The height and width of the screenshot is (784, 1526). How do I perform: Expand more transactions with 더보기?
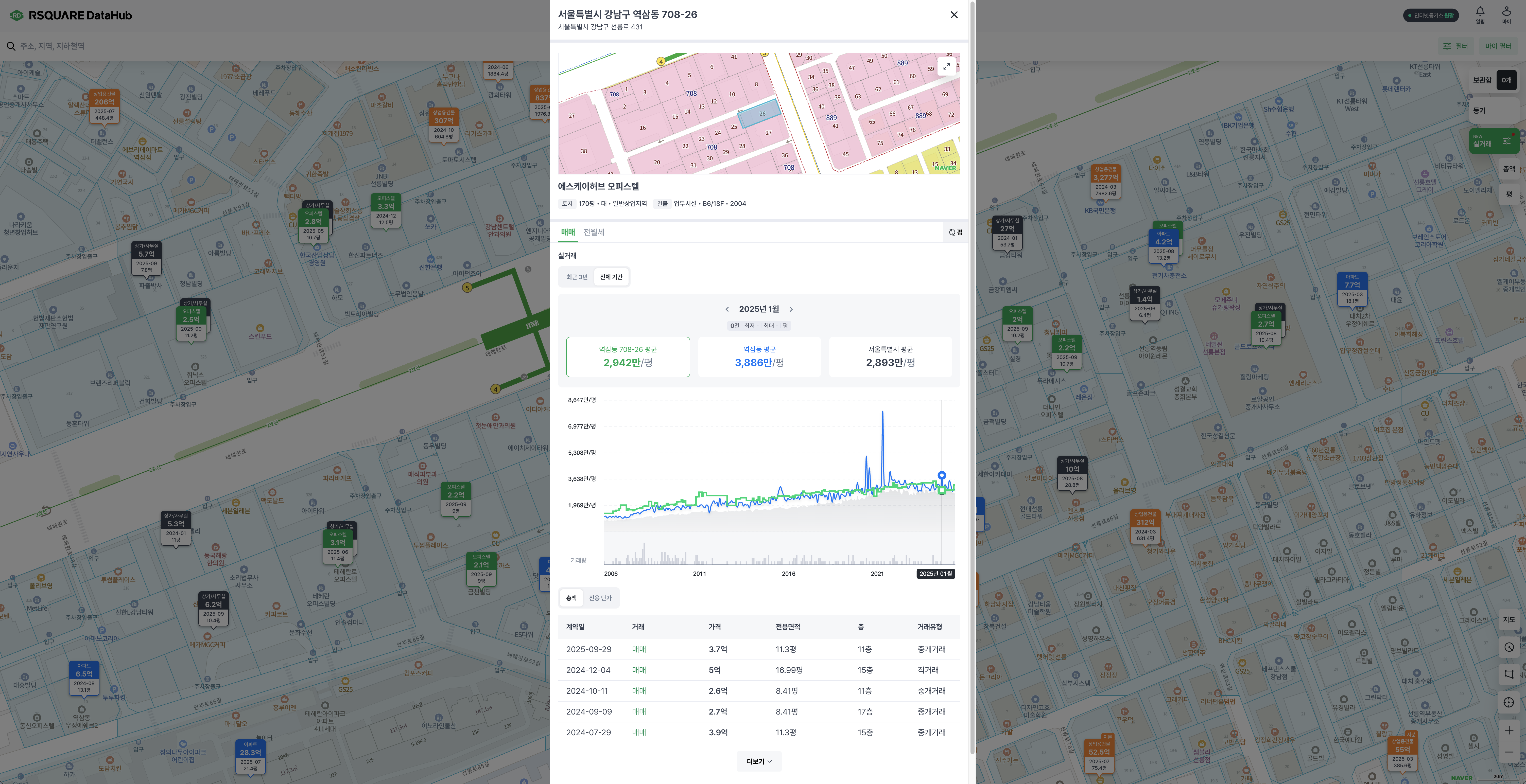pos(759,761)
